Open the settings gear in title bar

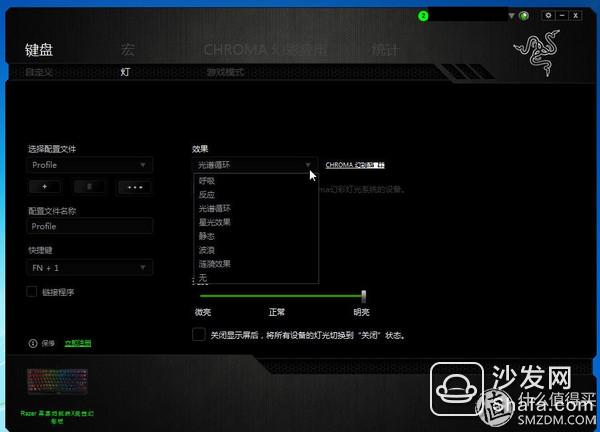coord(548,15)
